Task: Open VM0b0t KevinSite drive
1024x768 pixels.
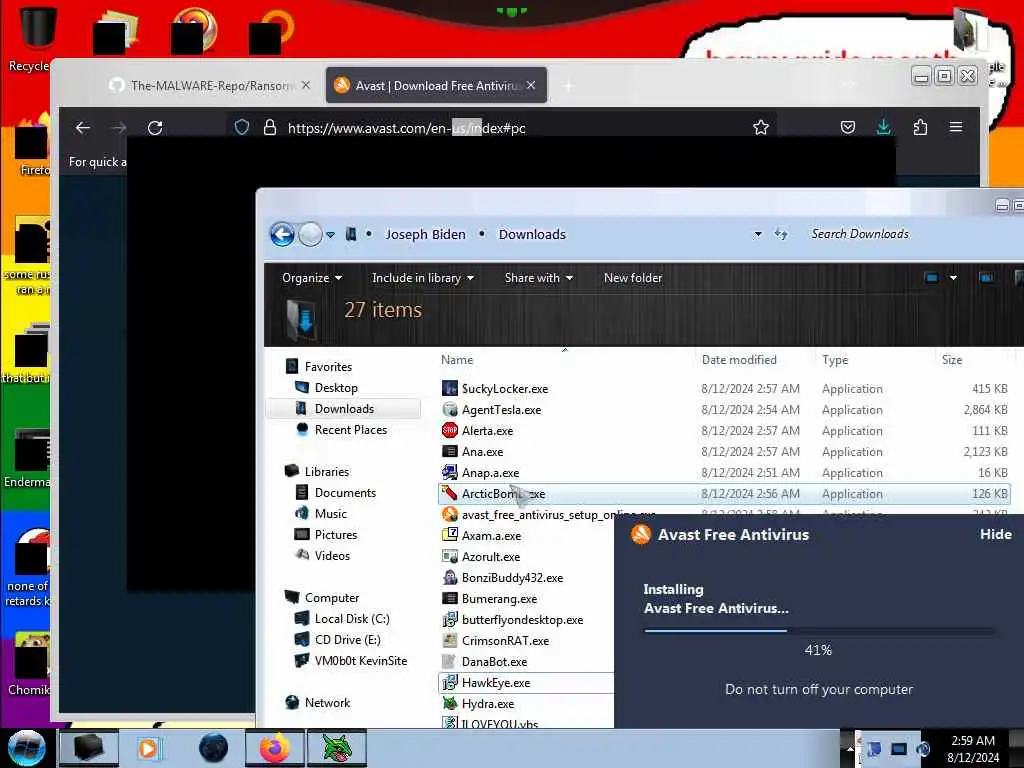Action: [360, 661]
